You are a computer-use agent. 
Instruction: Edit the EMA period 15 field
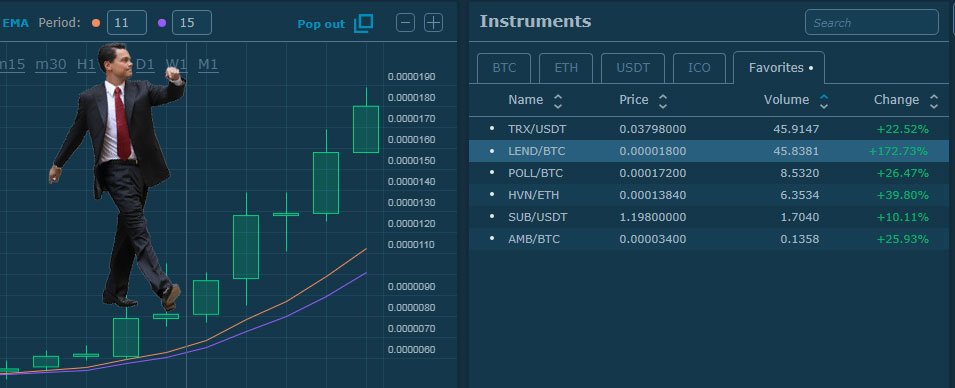coord(192,23)
